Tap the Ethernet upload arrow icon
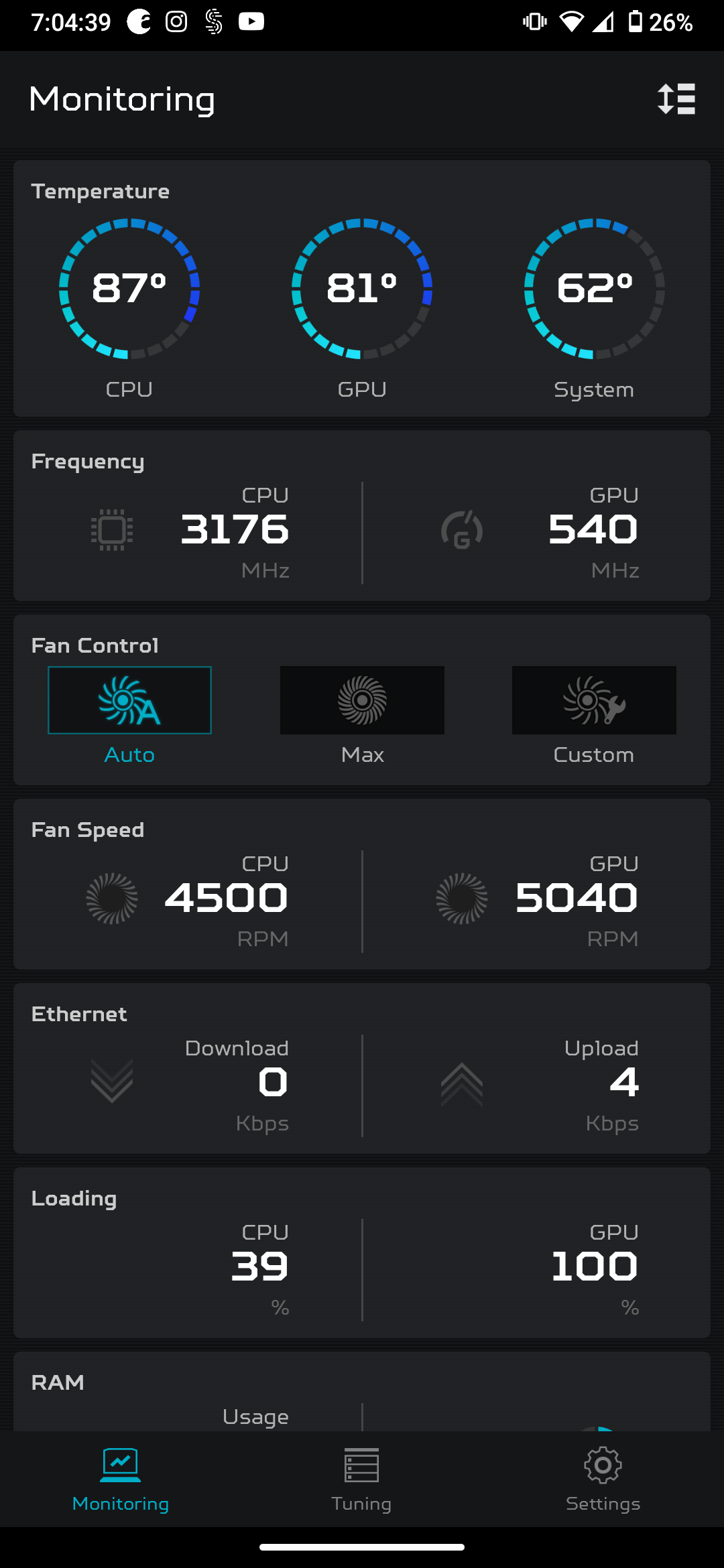 tap(462, 1084)
